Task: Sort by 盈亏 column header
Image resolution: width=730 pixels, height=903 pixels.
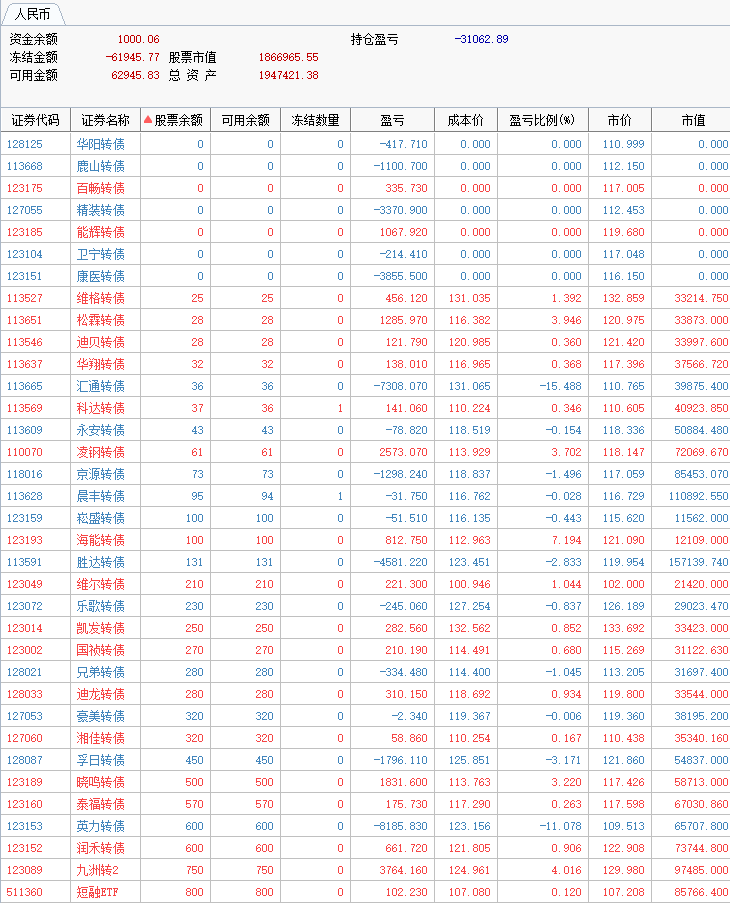Action: click(393, 120)
